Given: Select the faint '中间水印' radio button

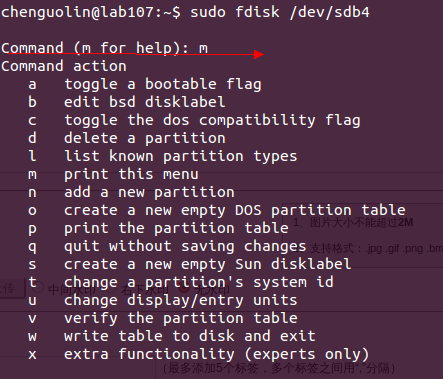Looking at the screenshot, I should [x=38, y=286].
